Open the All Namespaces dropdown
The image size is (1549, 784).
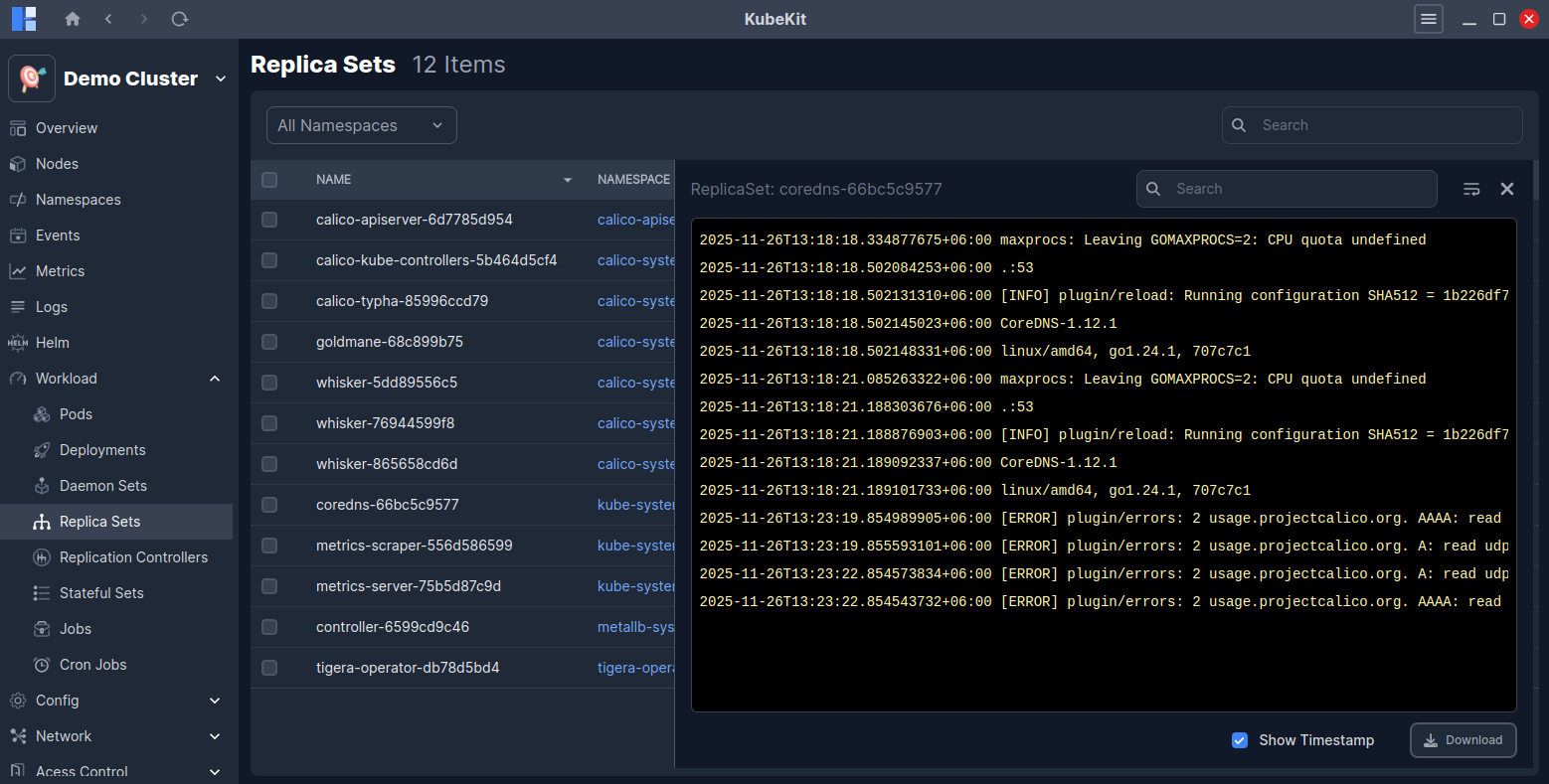click(361, 125)
